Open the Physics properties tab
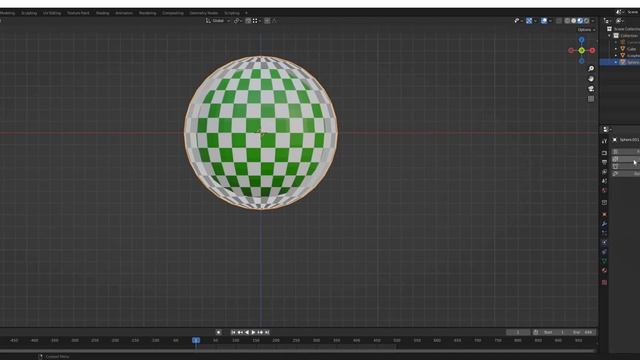Screen dimensions: 640x360 tap(604, 242)
